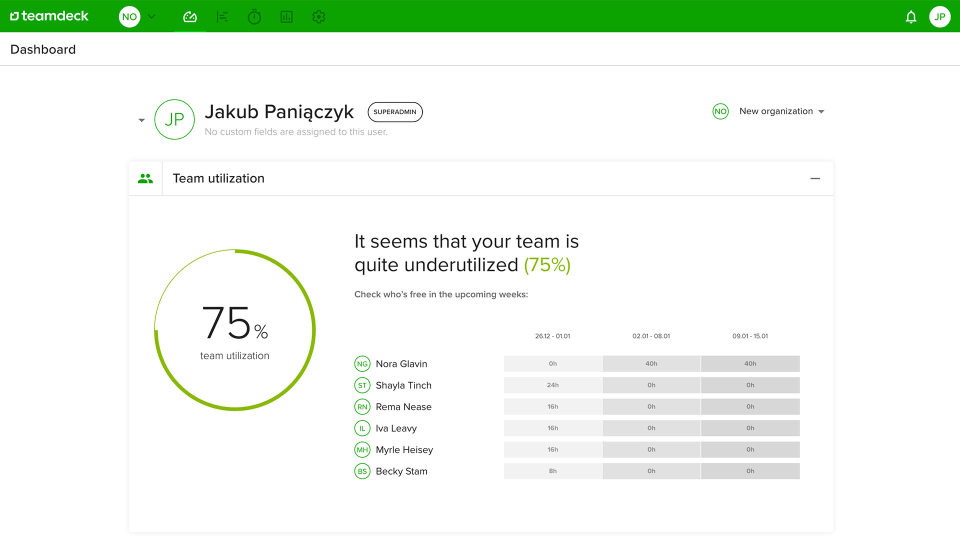Click Nora Glavin's 40h cell for 02.01 - 08.01
The height and width of the screenshot is (540, 960).
(651, 364)
